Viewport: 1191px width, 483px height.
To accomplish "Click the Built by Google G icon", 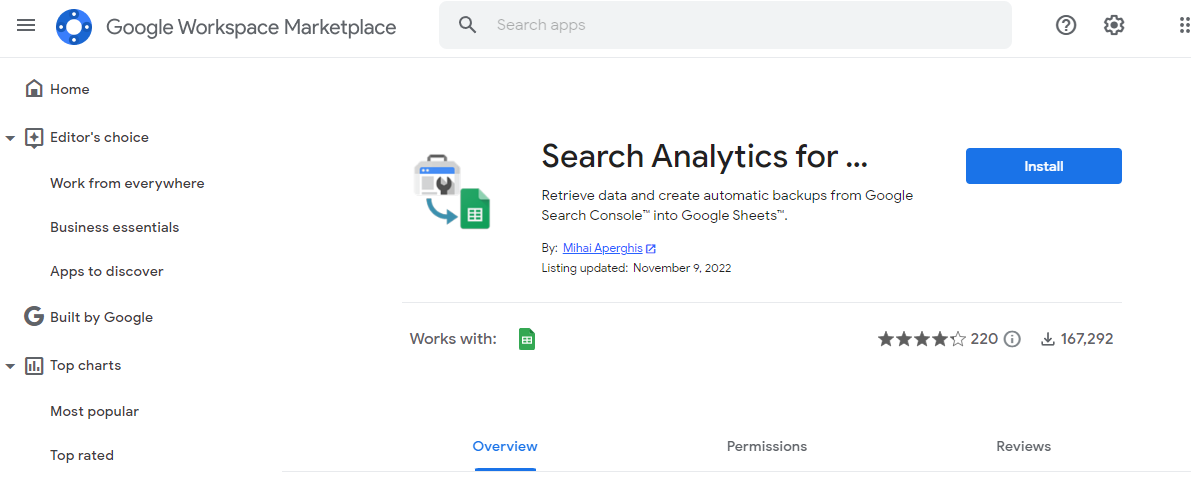I will pos(33,317).
